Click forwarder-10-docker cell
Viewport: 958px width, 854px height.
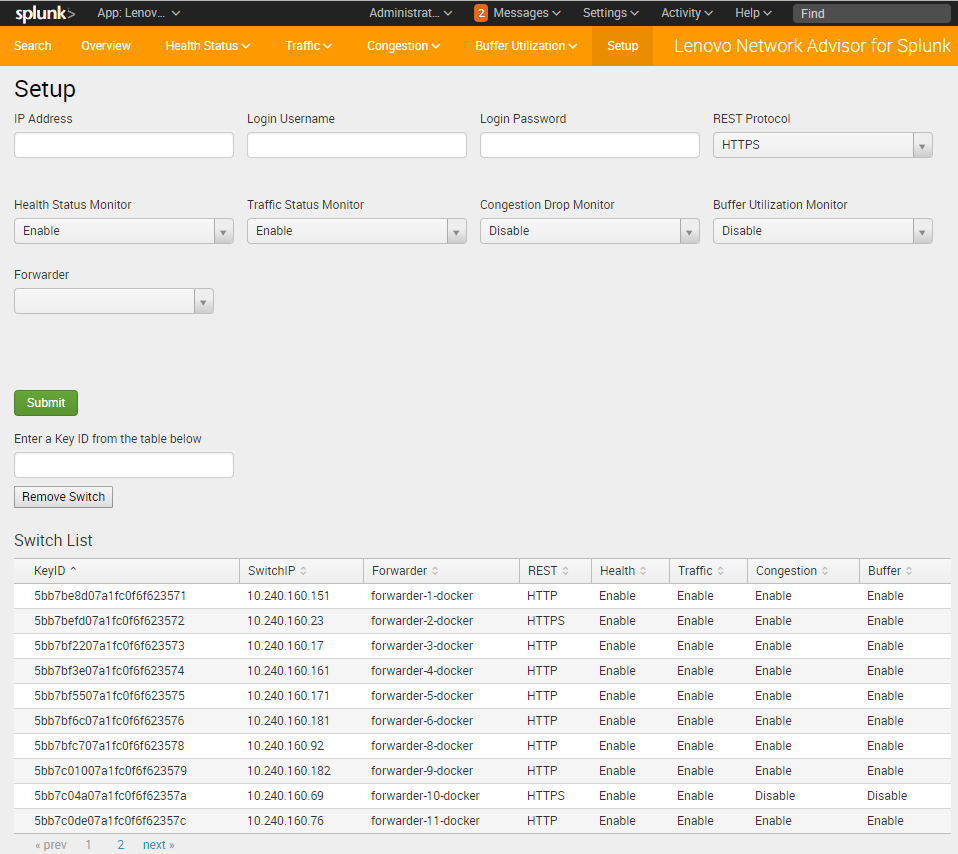tap(425, 796)
